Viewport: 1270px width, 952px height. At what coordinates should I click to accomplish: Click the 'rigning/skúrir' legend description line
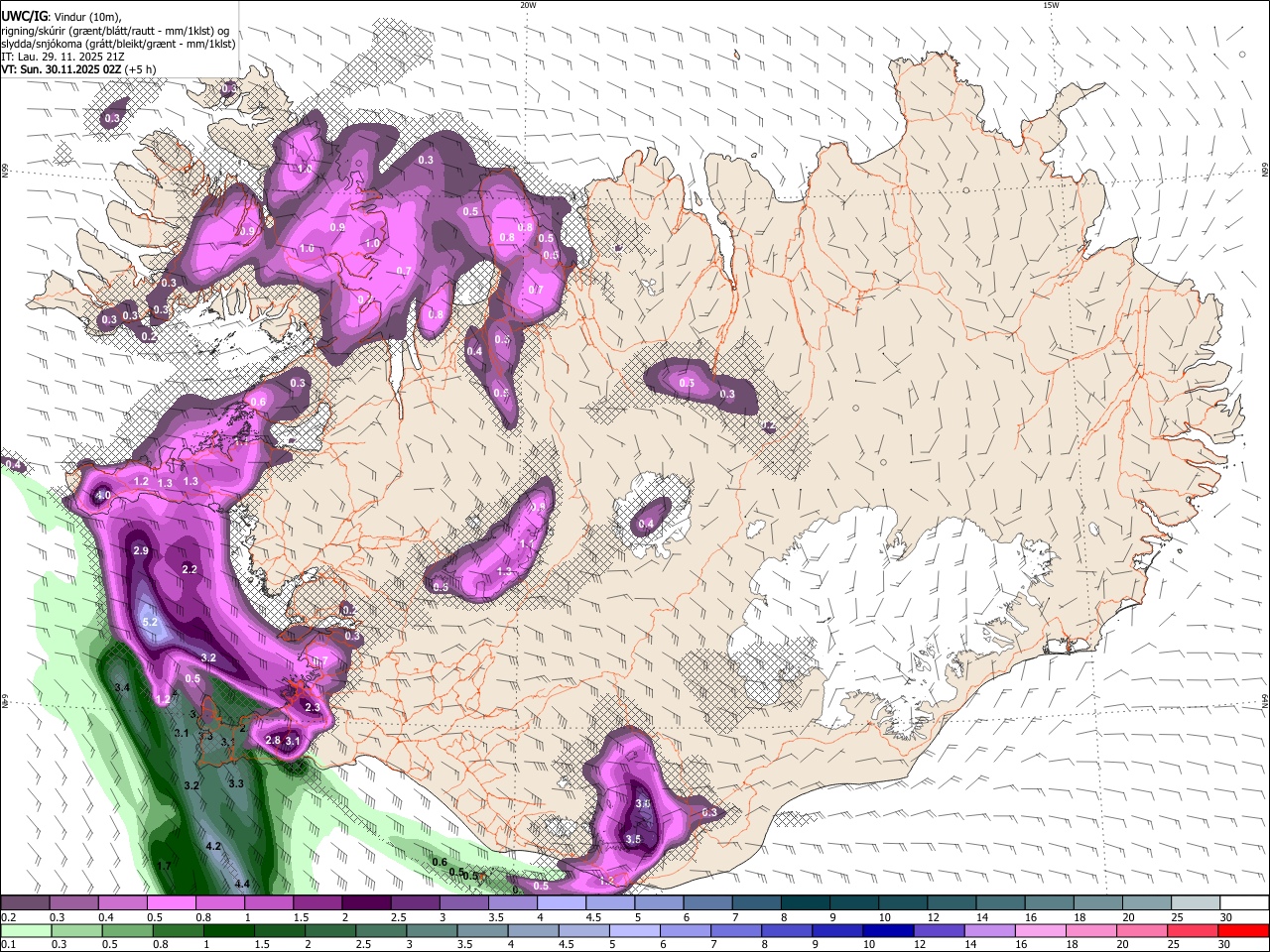point(115,30)
